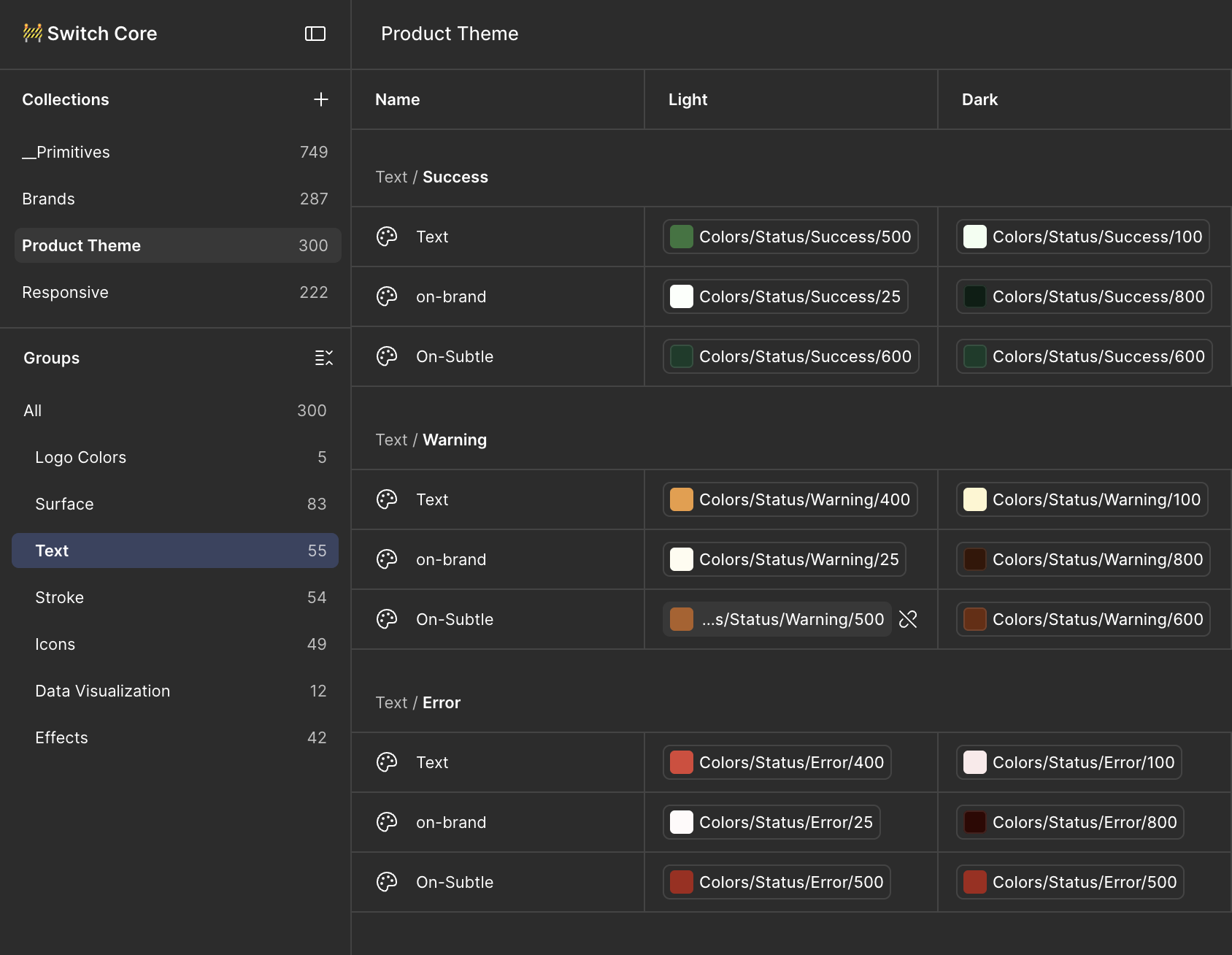The height and width of the screenshot is (955, 1232).
Task: Click the Text / Success group heading
Action: (x=431, y=177)
